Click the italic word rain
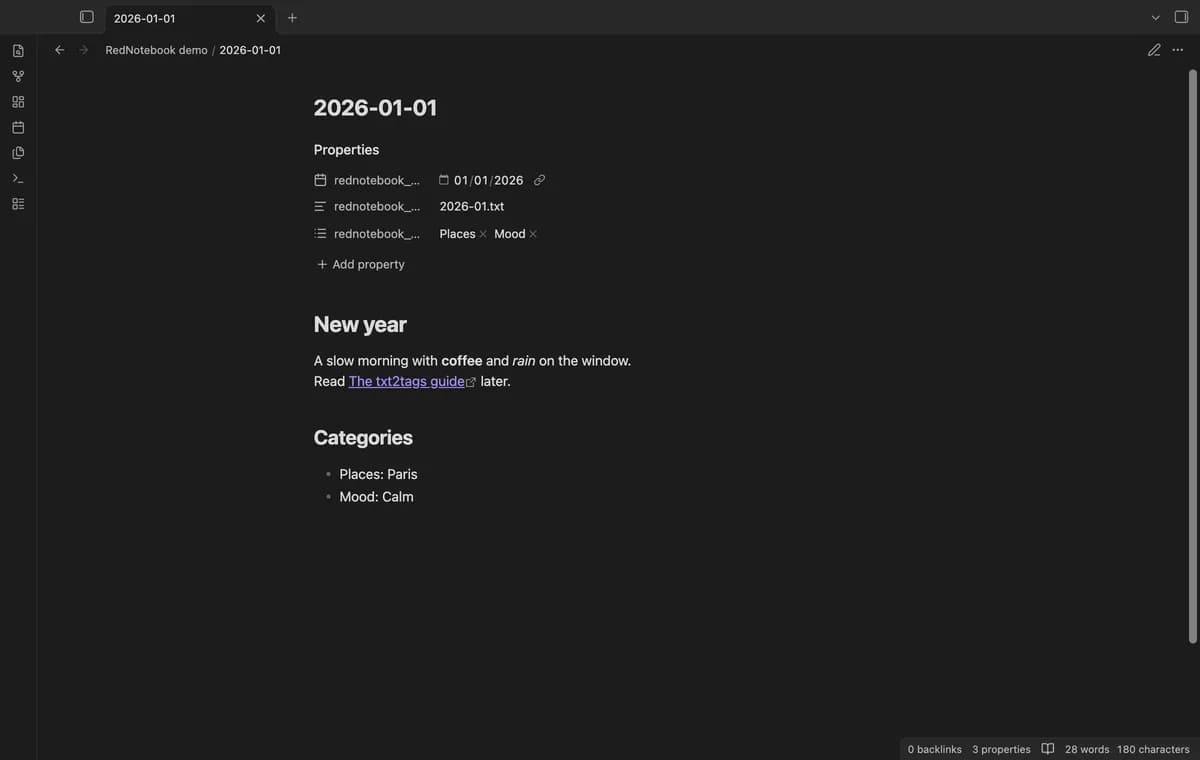Screen dimensions: 1200x760 coord(524,360)
